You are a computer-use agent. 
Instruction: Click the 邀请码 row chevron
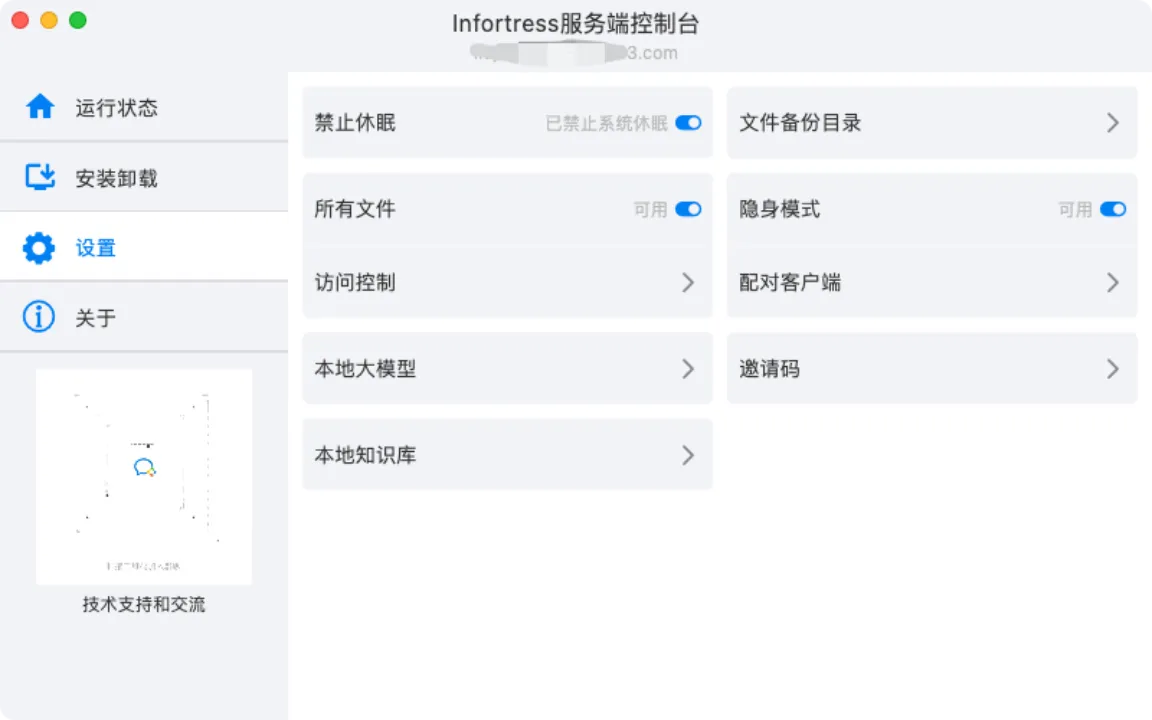point(1113,369)
